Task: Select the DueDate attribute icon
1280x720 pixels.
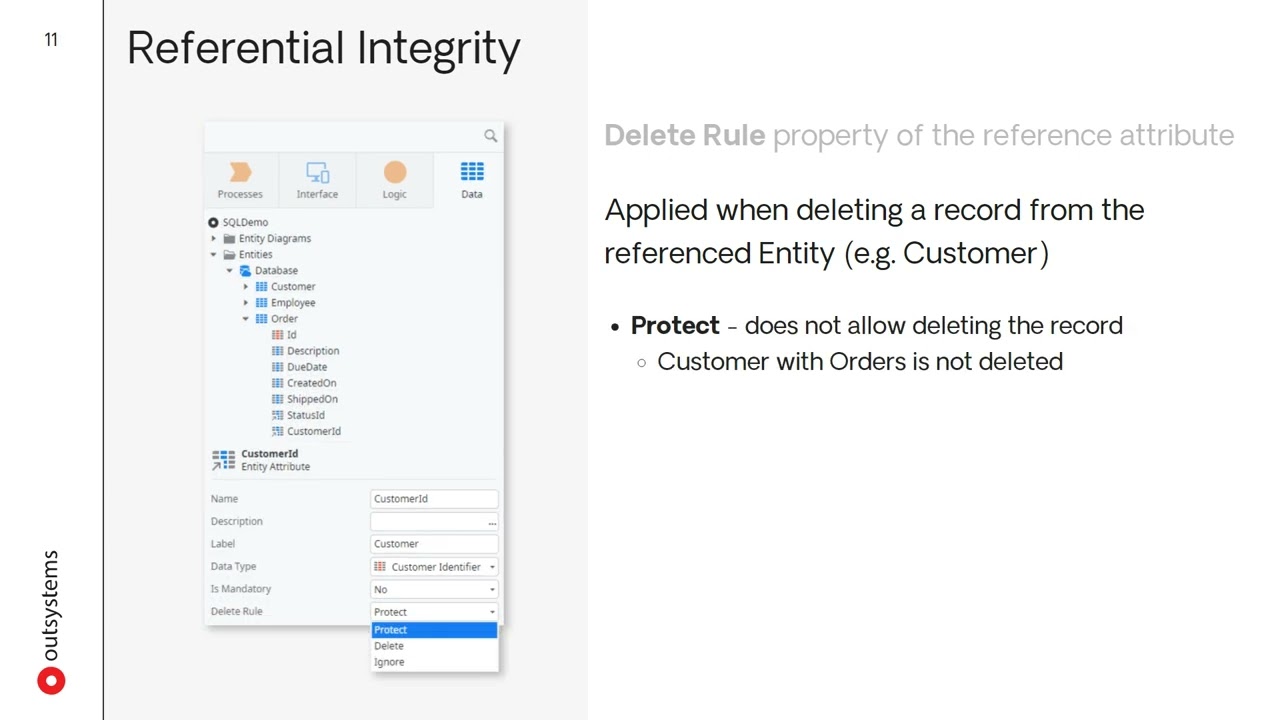Action: (277, 366)
